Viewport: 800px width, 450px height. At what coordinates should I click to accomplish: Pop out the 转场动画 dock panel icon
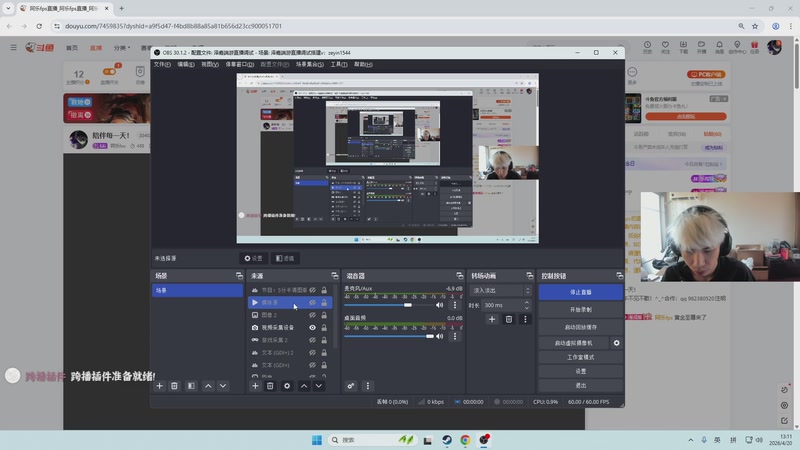[530, 276]
